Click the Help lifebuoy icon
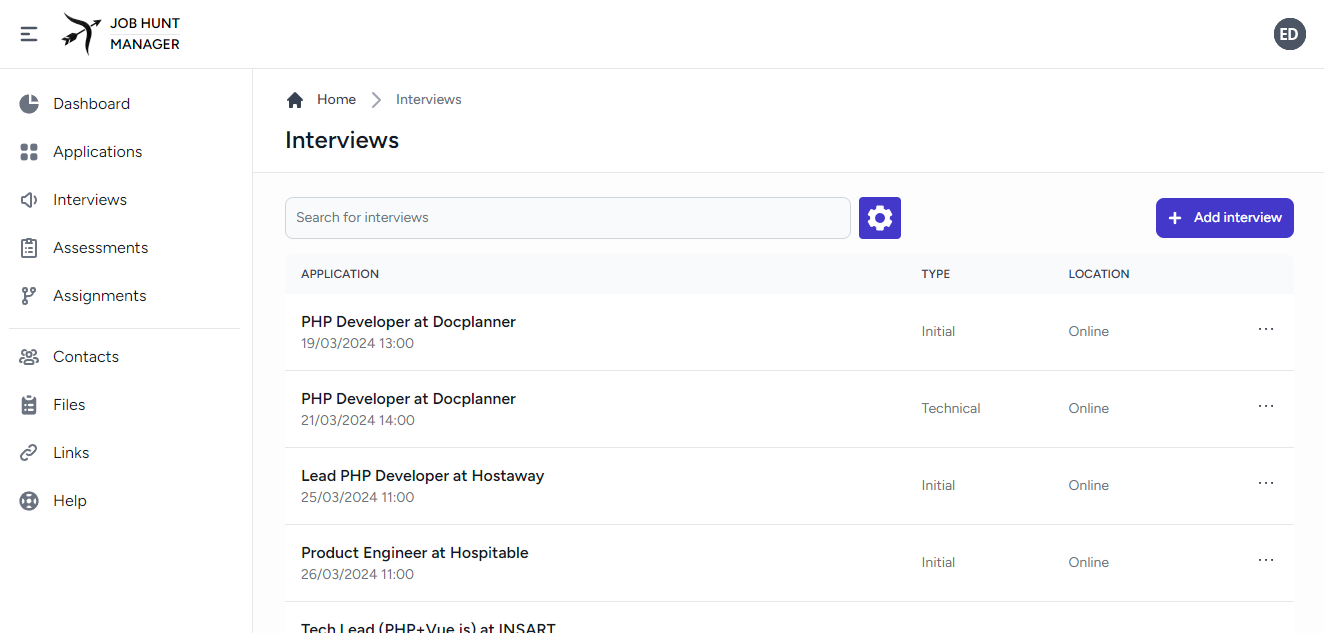 pos(29,501)
